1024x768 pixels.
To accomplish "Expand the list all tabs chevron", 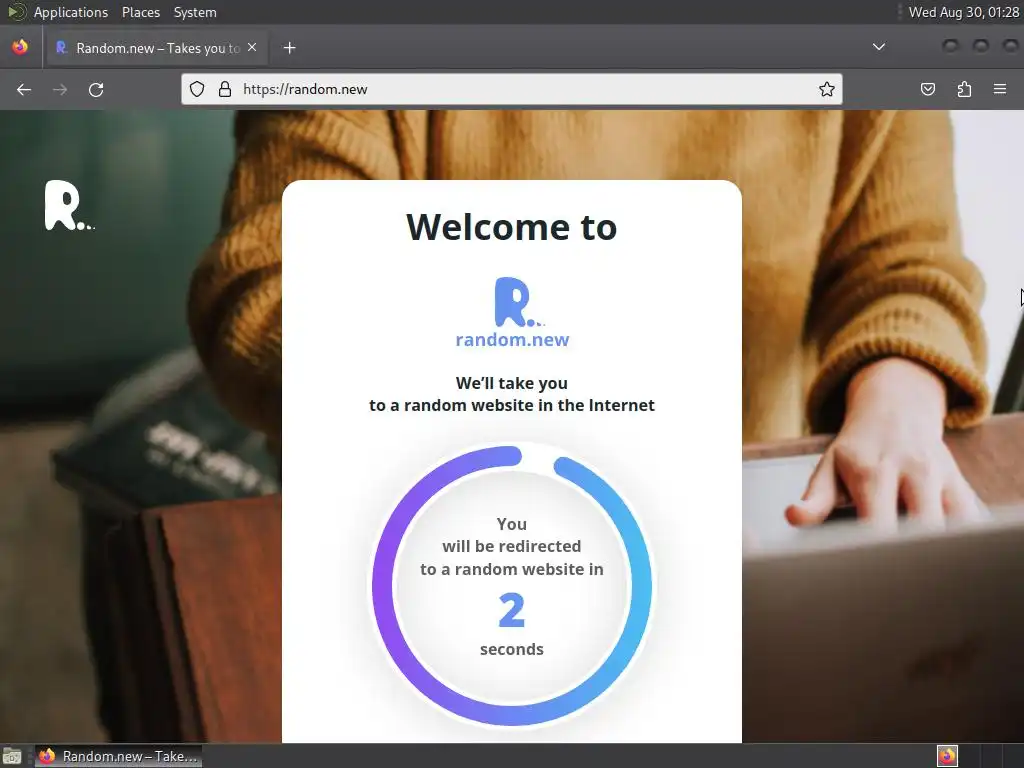I will coord(879,47).
